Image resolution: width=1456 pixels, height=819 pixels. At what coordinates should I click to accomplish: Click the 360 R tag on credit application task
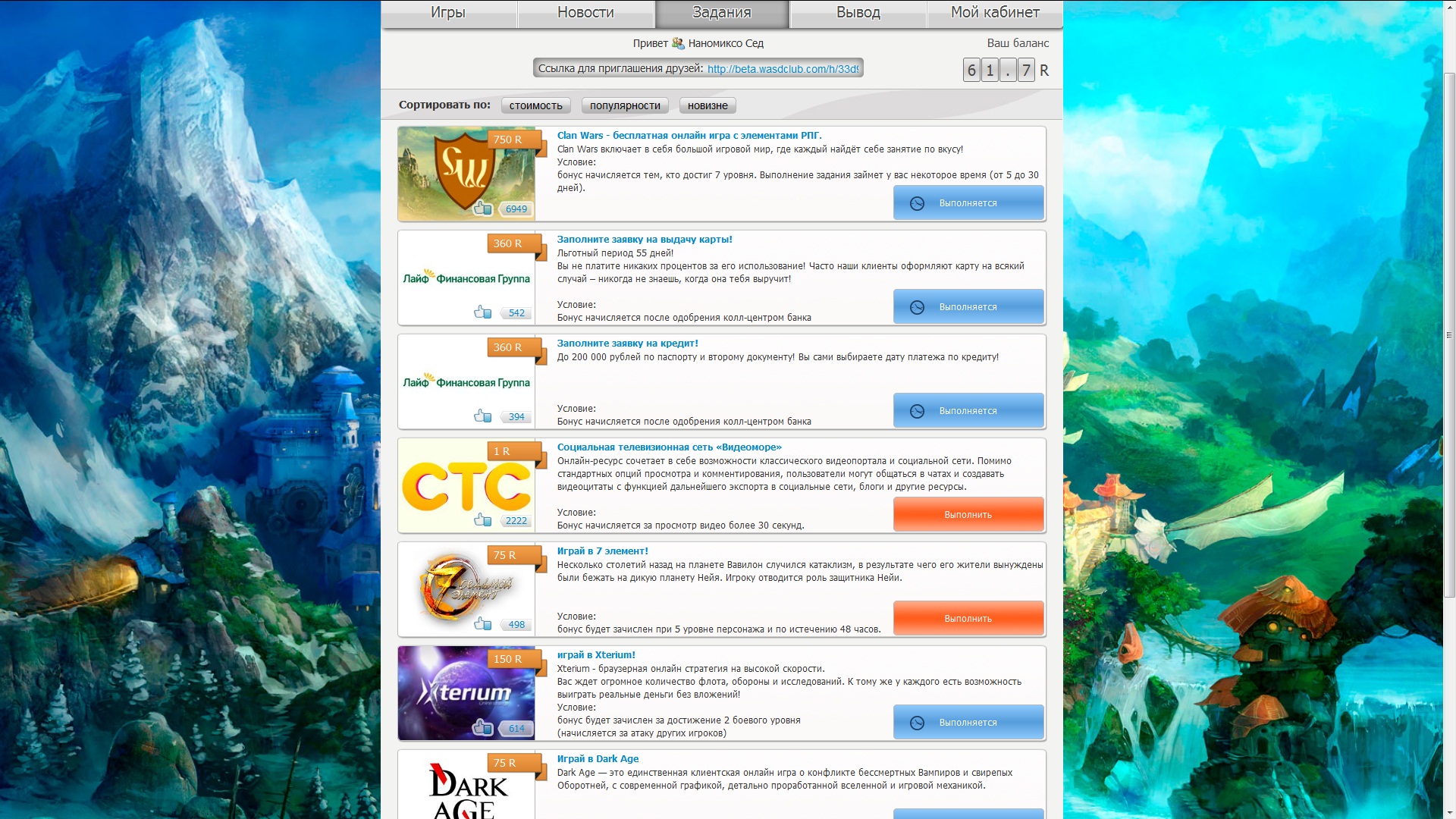pyautogui.click(x=515, y=348)
